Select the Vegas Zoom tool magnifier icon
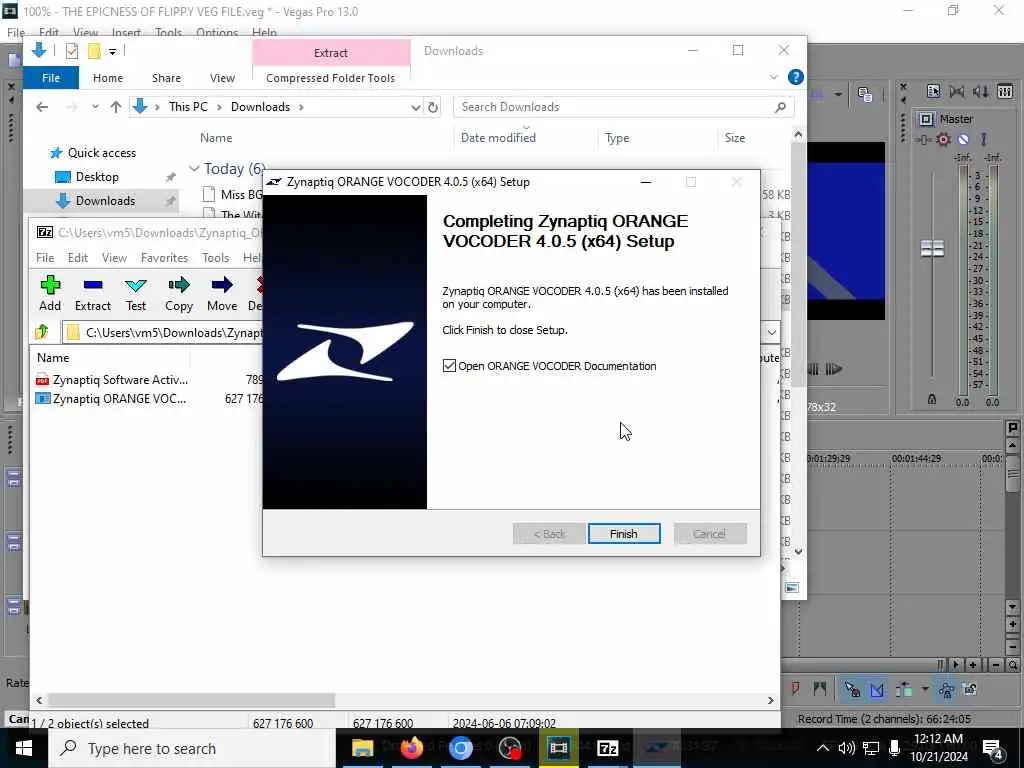The height and width of the screenshot is (768, 1024). click(x=1012, y=665)
